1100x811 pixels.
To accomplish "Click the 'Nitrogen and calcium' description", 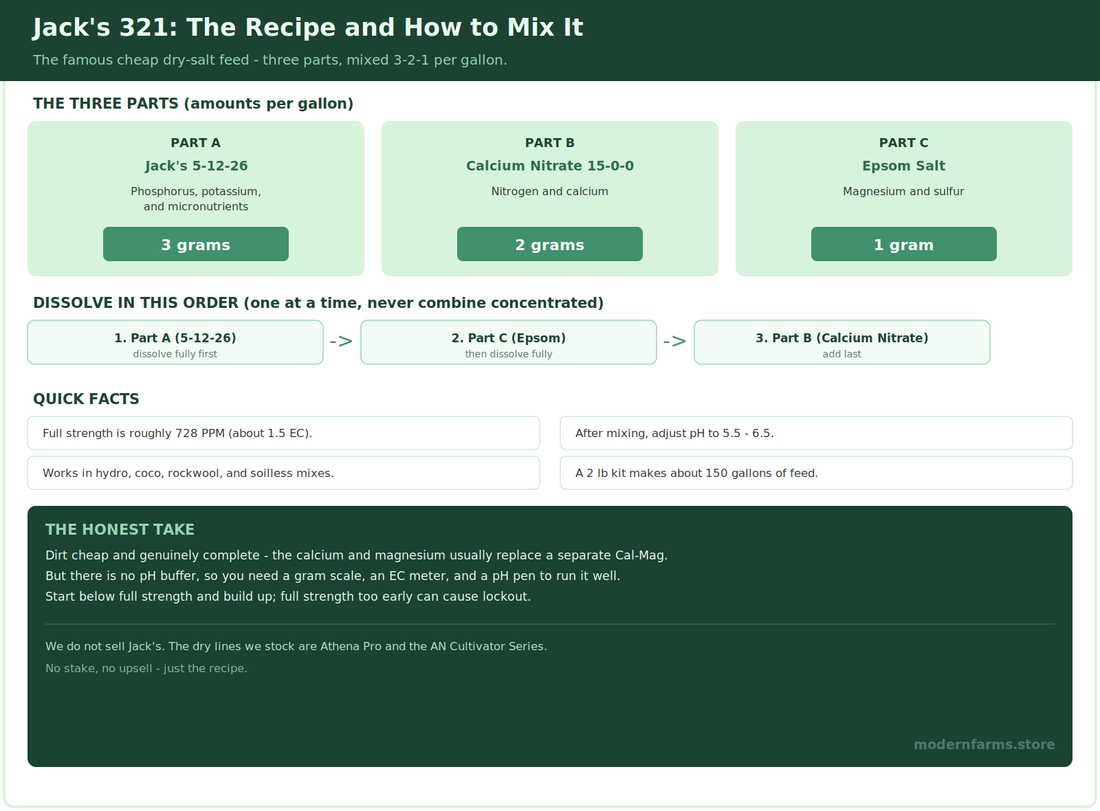I will (549, 192).
